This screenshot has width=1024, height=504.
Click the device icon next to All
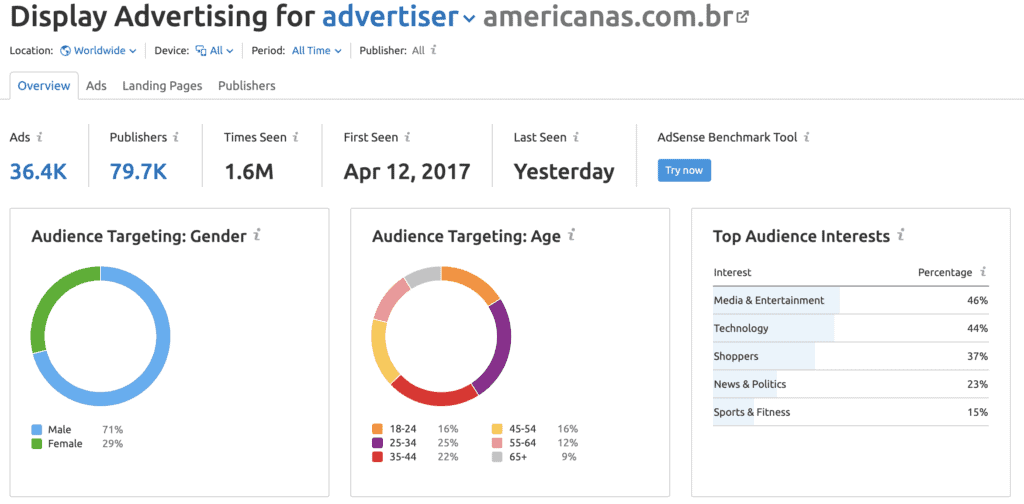tap(201, 50)
